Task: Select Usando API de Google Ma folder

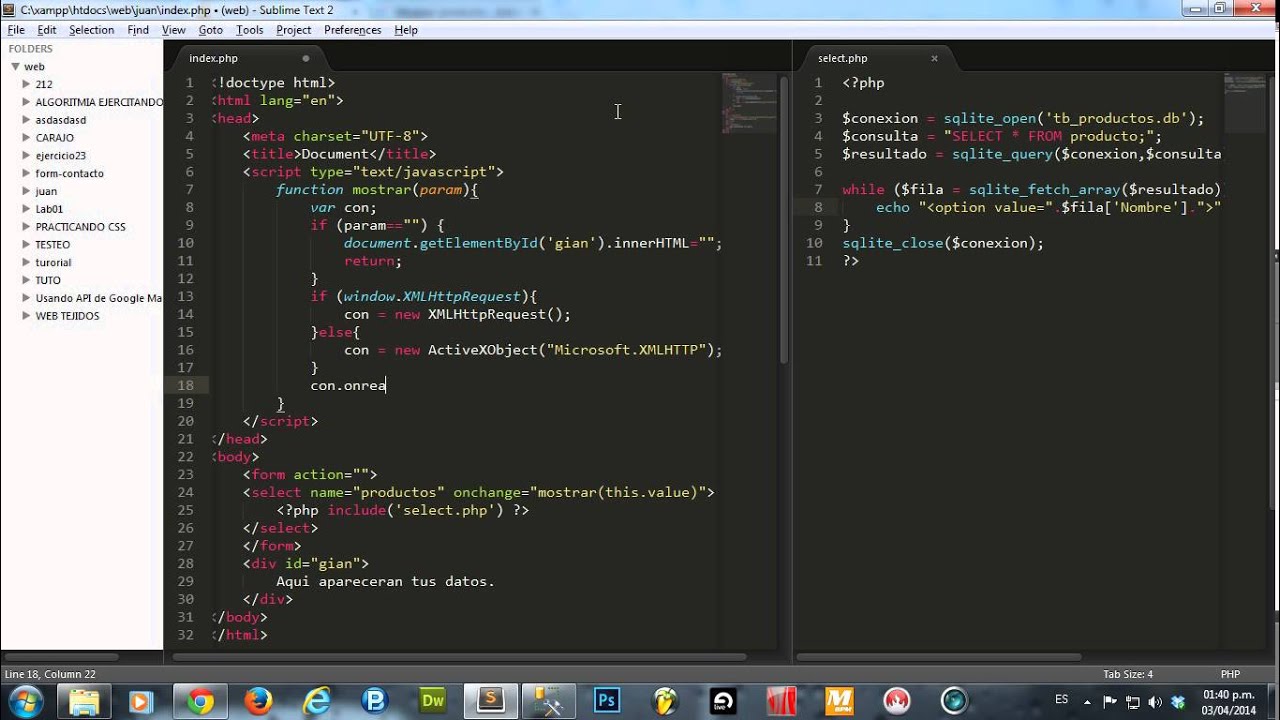Action: (98, 298)
